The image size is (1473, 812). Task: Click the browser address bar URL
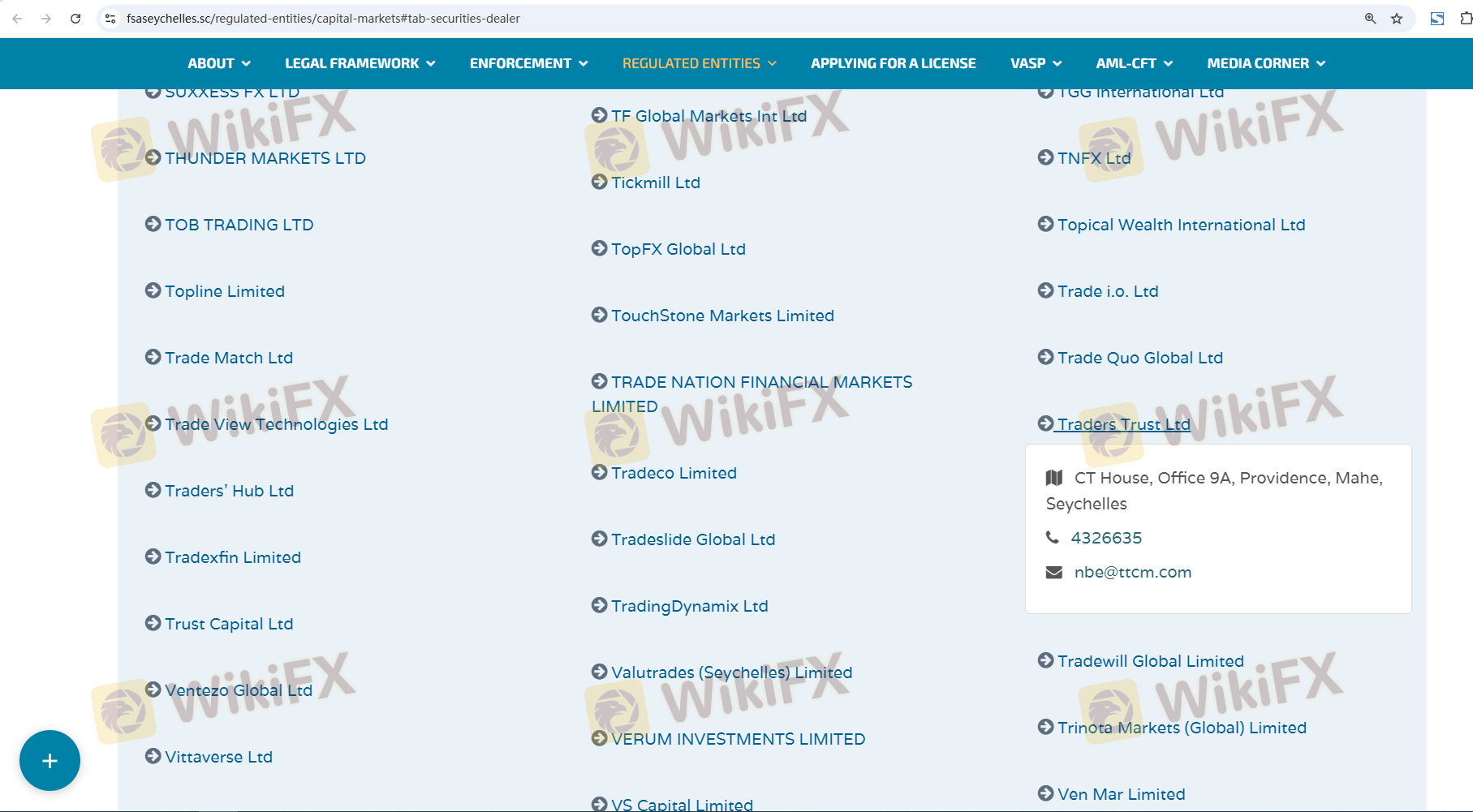[323, 19]
